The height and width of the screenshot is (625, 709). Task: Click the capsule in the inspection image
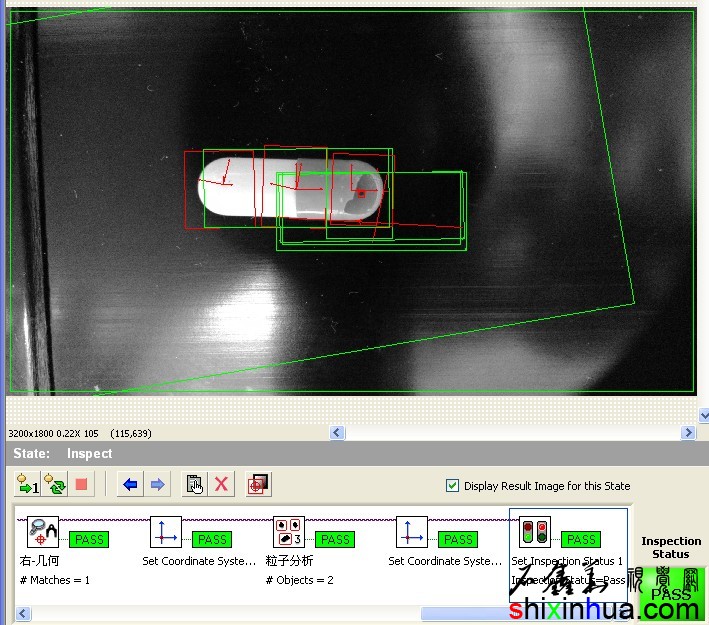(x=290, y=188)
